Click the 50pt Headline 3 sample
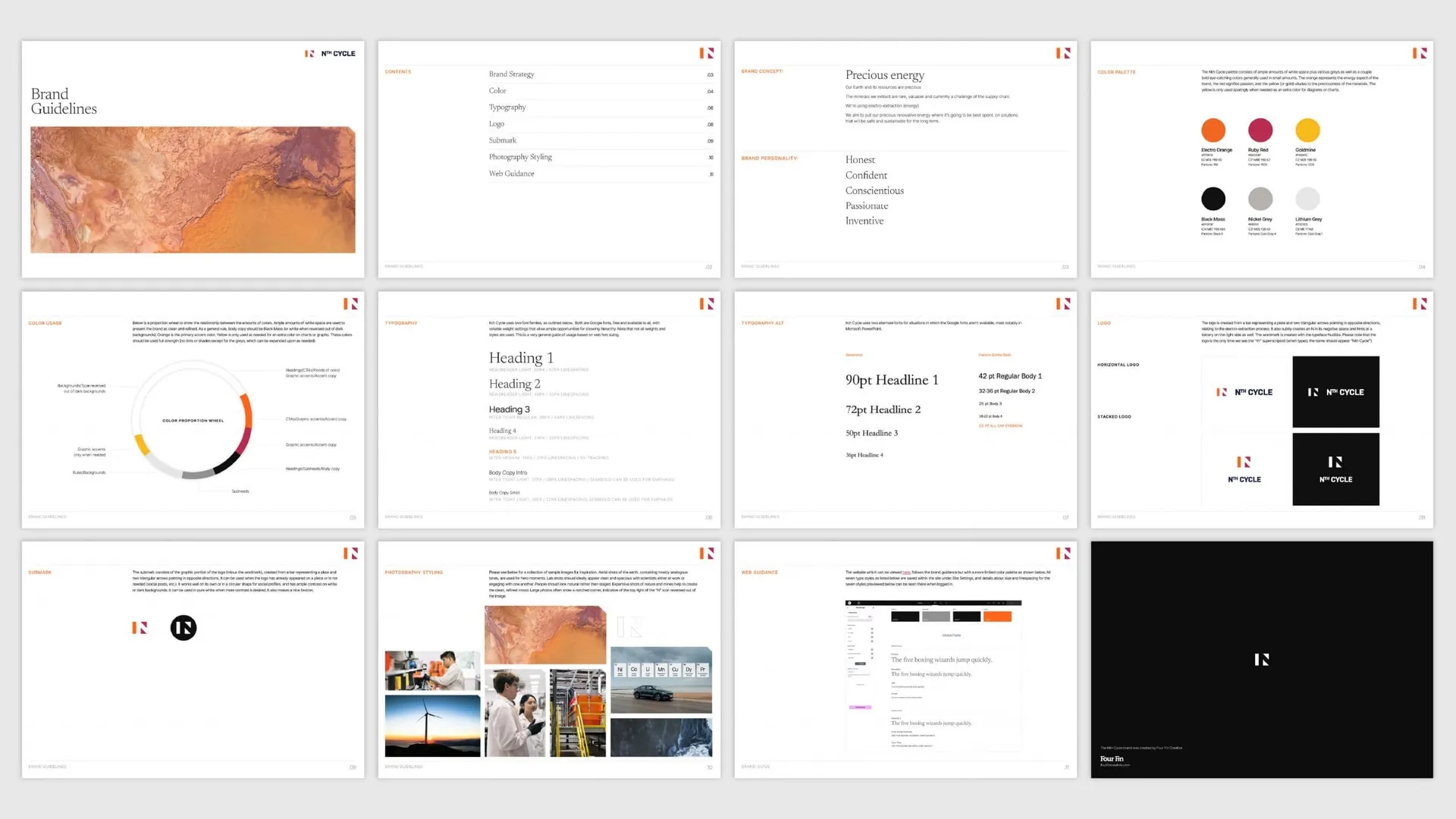 pos(871,433)
